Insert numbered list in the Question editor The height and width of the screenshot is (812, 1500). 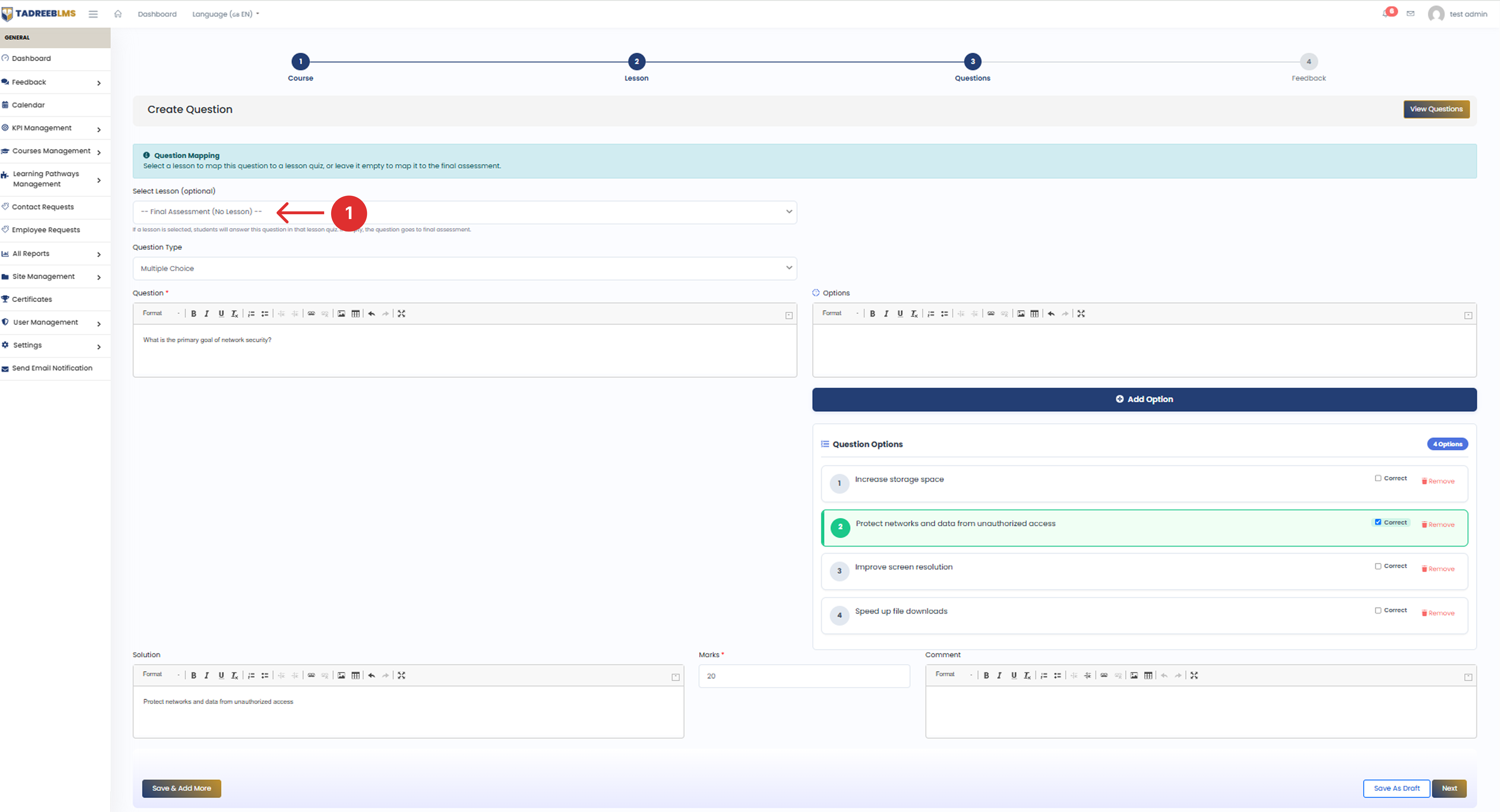click(251, 314)
